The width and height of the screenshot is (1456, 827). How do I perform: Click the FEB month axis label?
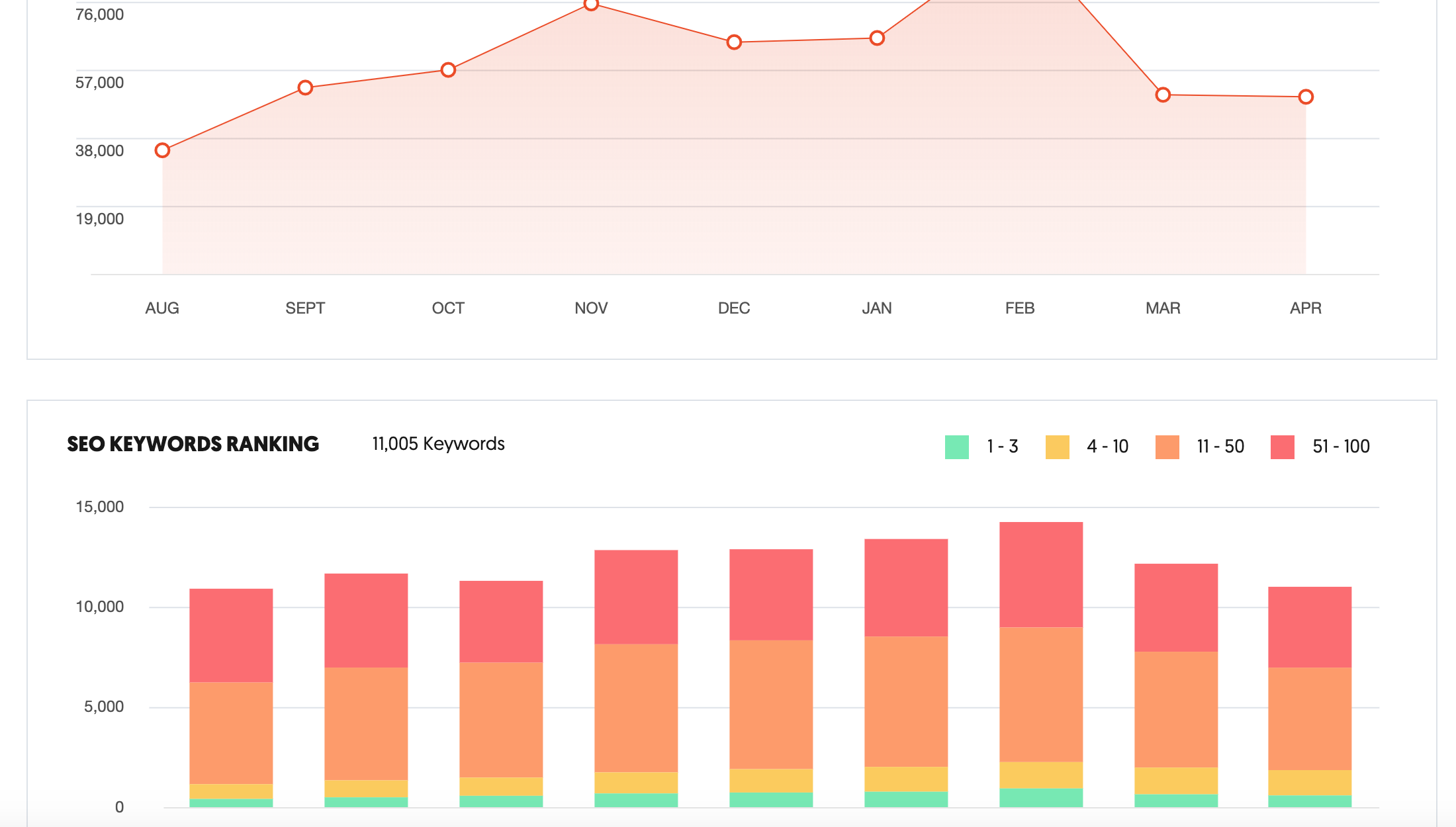point(1020,308)
